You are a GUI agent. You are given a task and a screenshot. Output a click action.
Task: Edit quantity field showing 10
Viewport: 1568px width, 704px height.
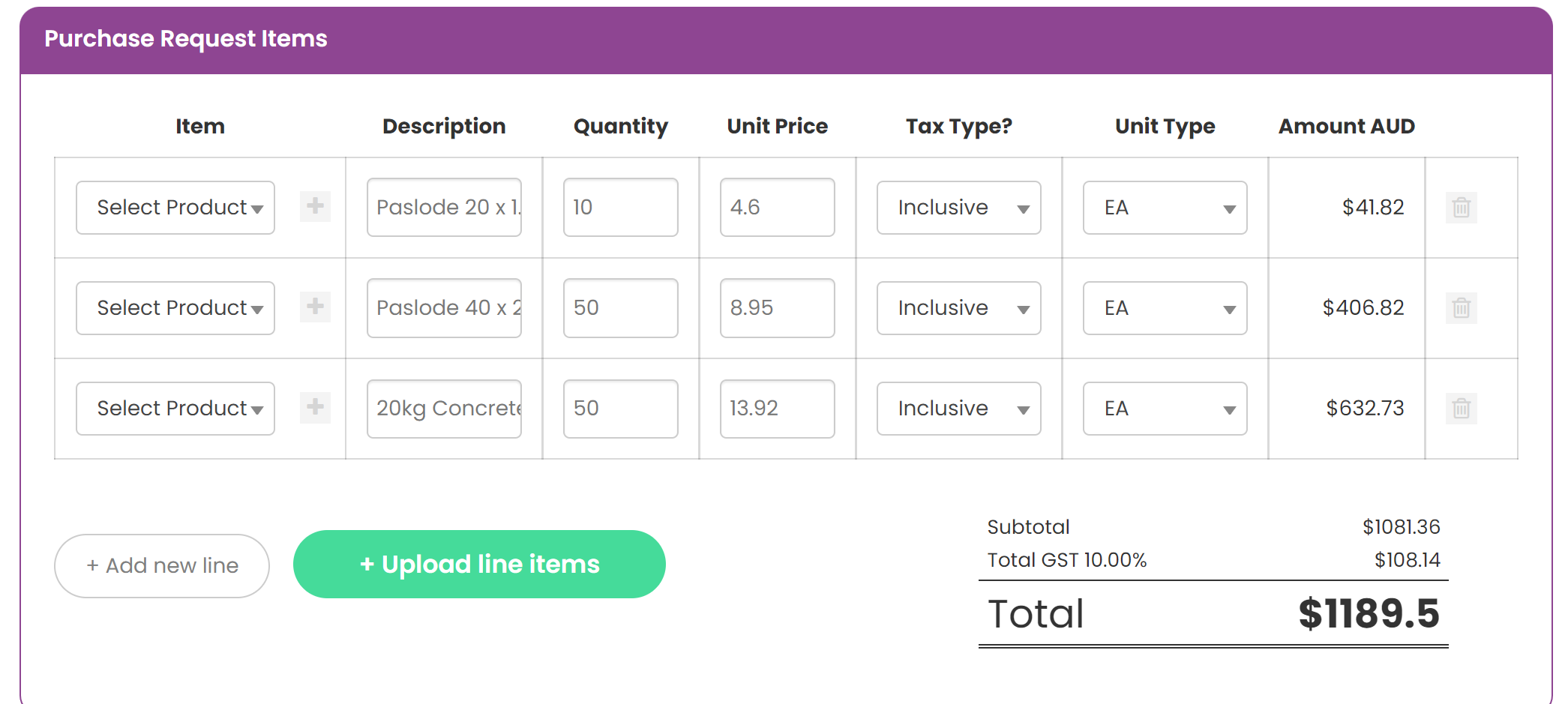[x=621, y=208]
